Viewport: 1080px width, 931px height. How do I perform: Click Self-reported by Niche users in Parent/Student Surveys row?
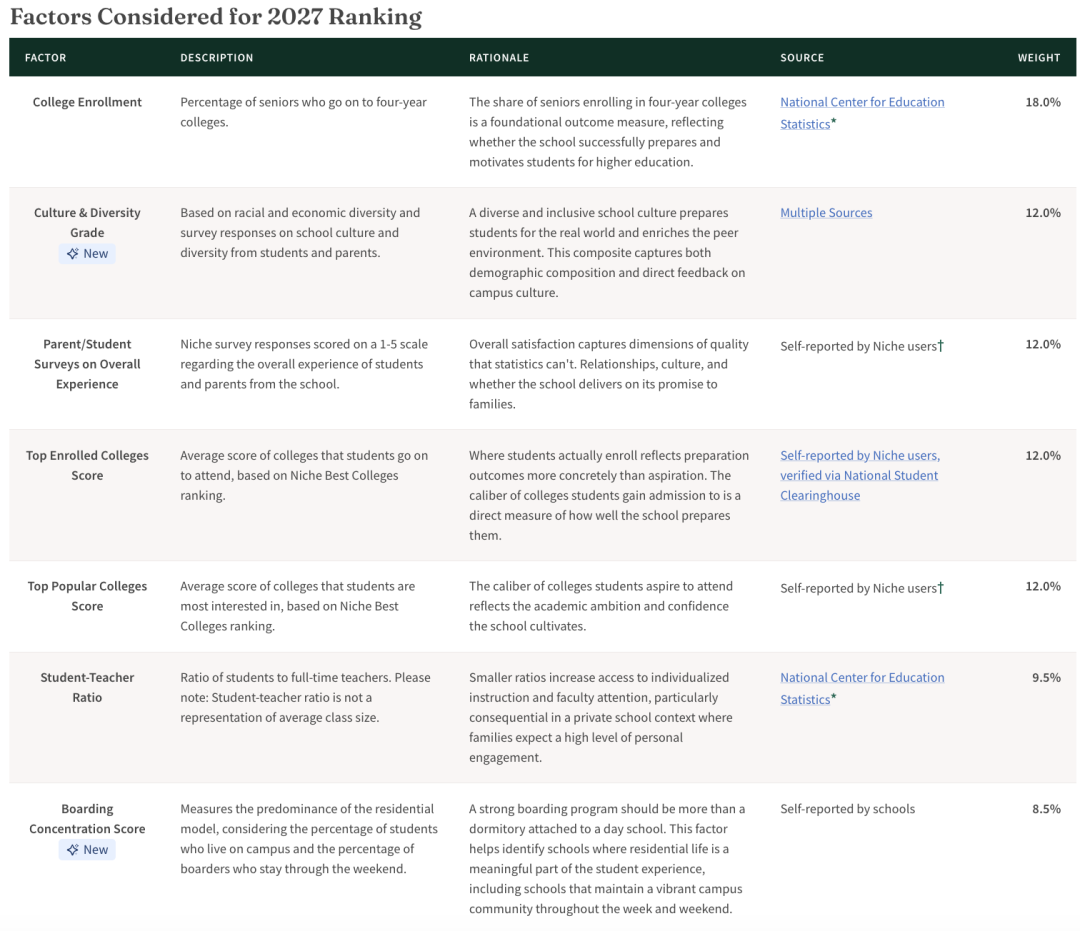pyautogui.click(x=862, y=346)
